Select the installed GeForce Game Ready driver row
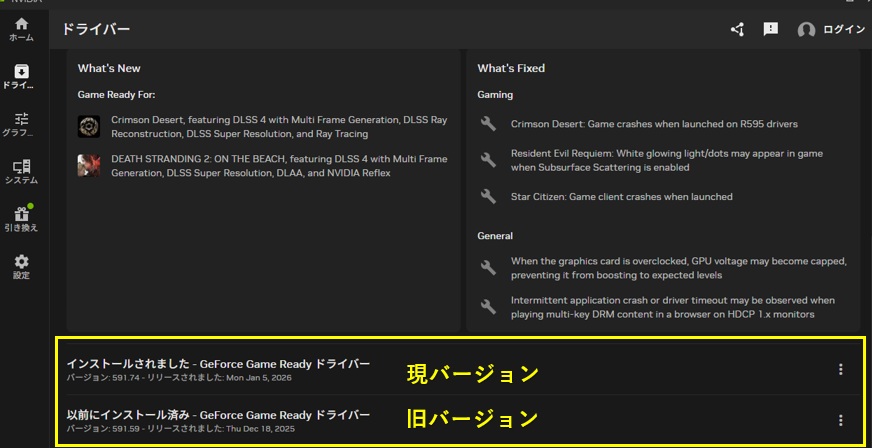Screen dimensions: 872x448 (218, 369)
